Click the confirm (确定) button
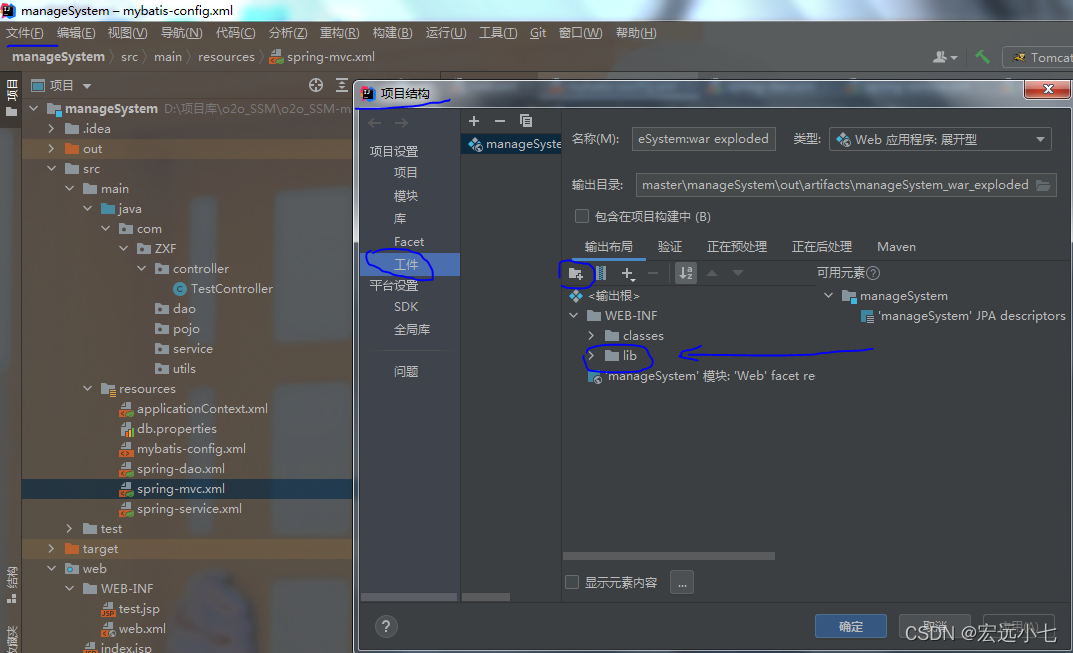 [x=851, y=626]
